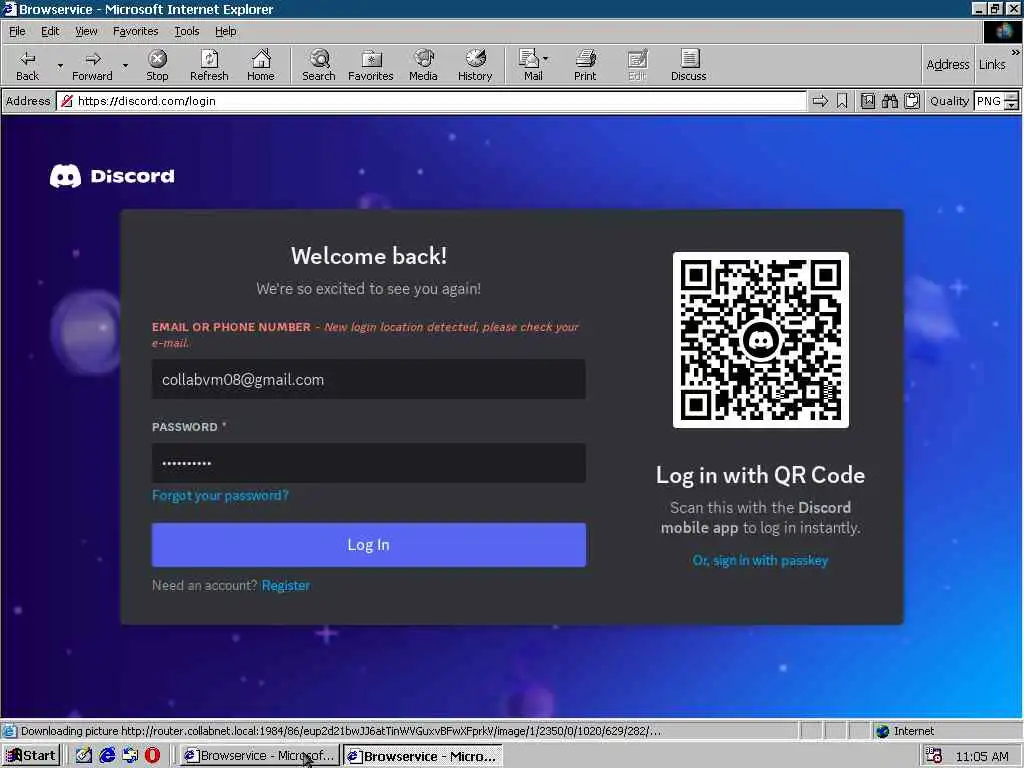Click the Quality PNG value field
This screenshot has width=1024, height=768.
point(989,101)
